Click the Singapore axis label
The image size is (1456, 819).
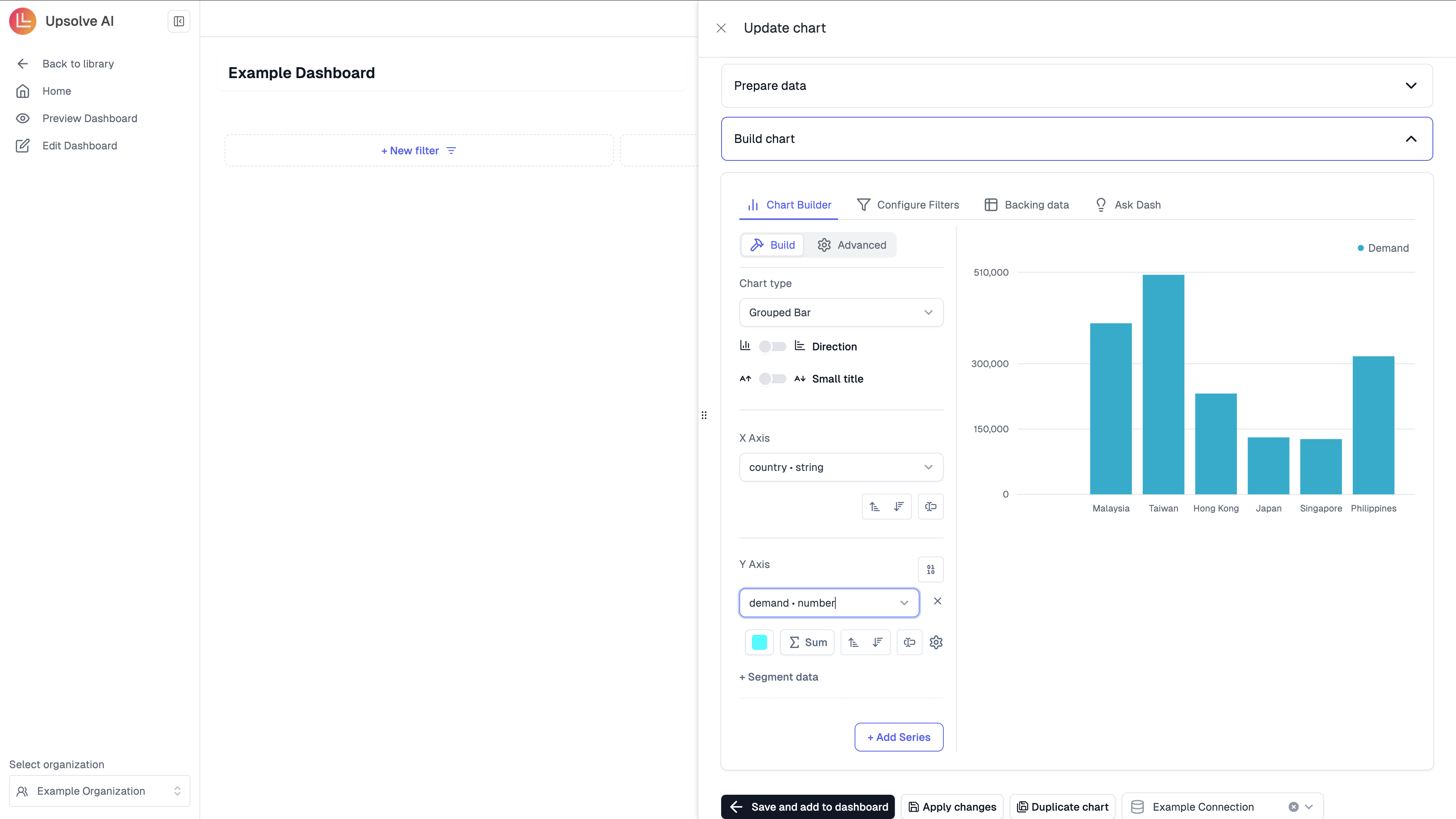(1321, 509)
